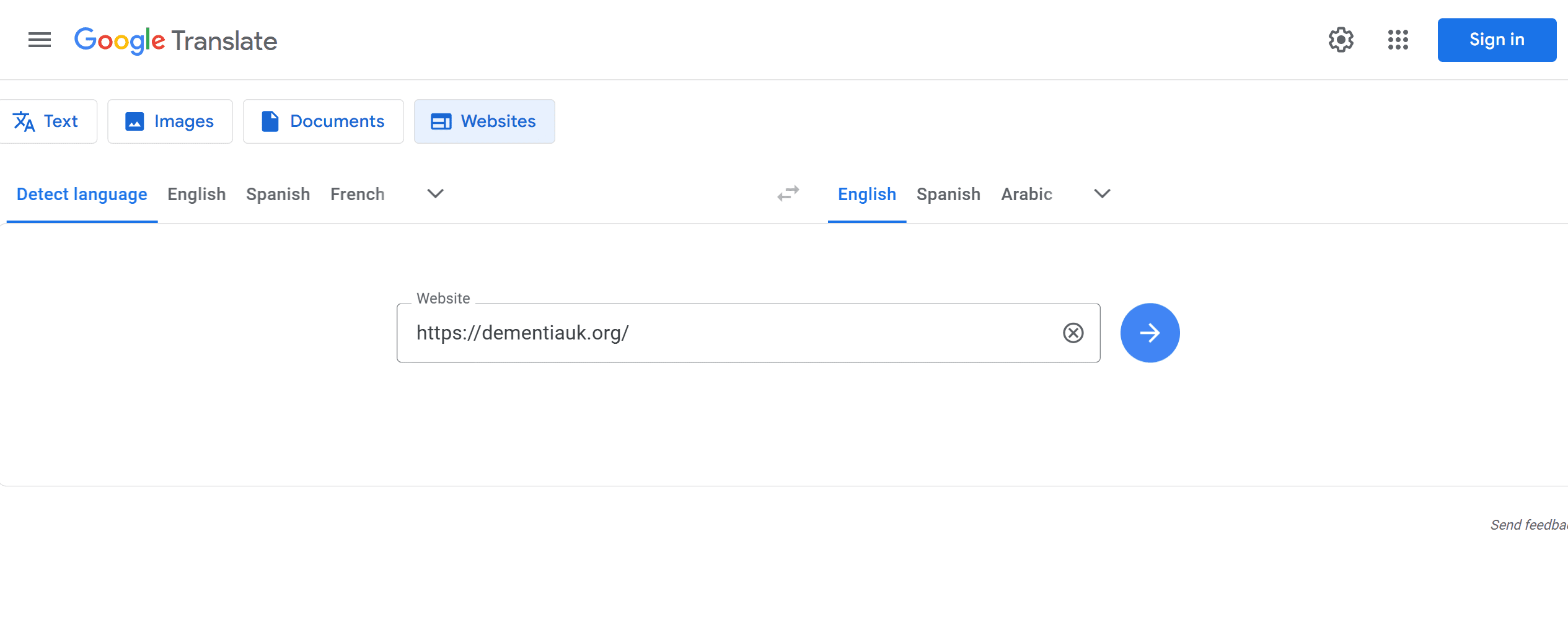Image resolution: width=1568 pixels, height=622 pixels.
Task: Choose Spanish as target language
Action: click(948, 195)
